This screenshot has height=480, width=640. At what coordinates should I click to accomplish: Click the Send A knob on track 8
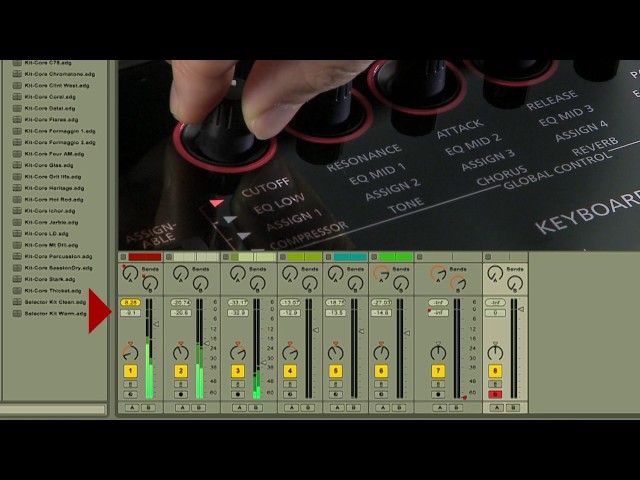pos(495,273)
